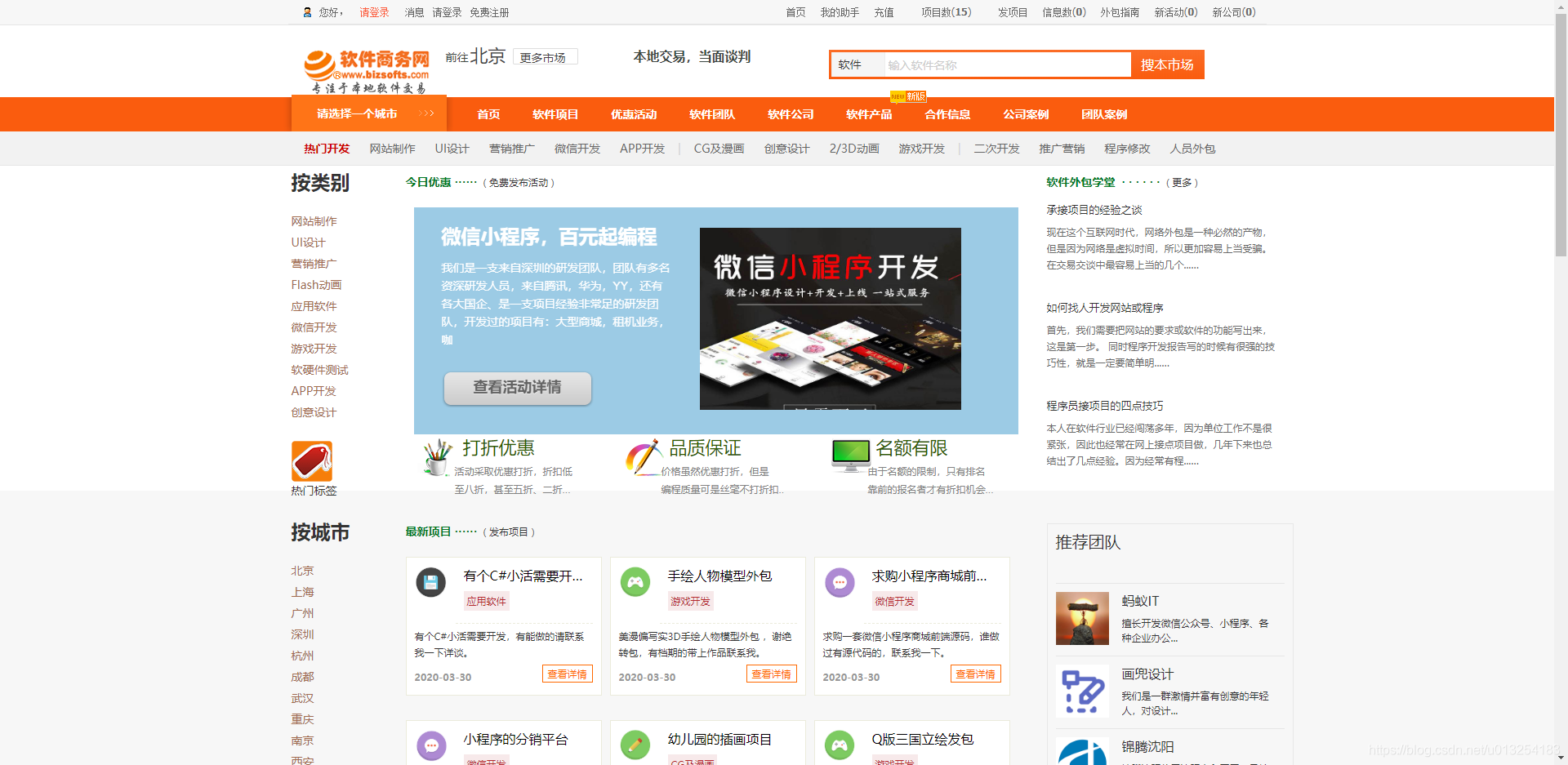Open Flash动画 category in sidebar
Image resolution: width=1568 pixels, height=765 pixels.
click(316, 285)
